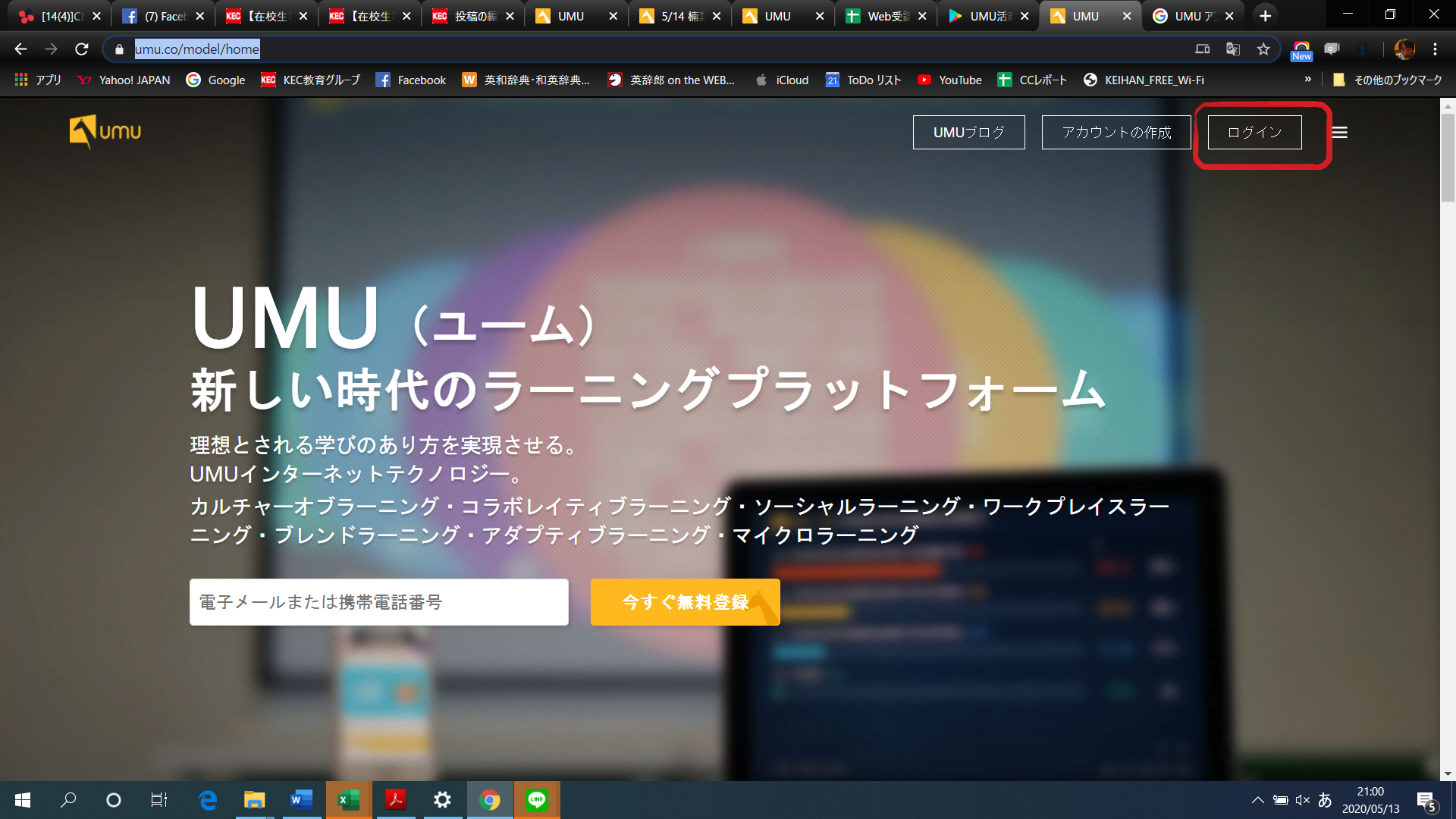Open the アプリ bookmarks shortcut

tap(38, 80)
